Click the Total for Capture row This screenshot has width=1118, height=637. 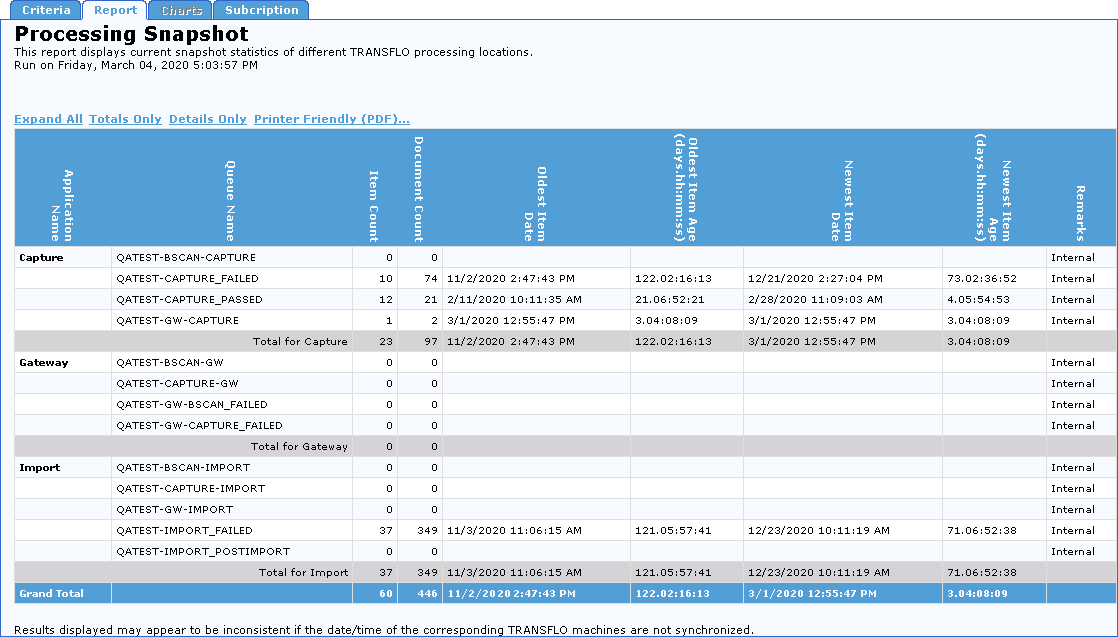click(300, 342)
